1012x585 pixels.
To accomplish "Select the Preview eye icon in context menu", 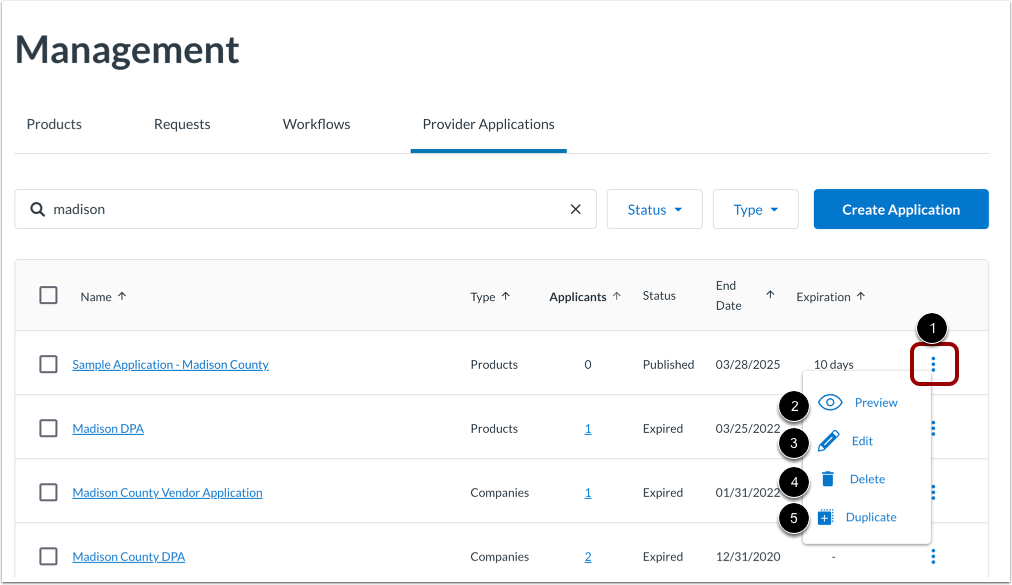I will click(830, 402).
